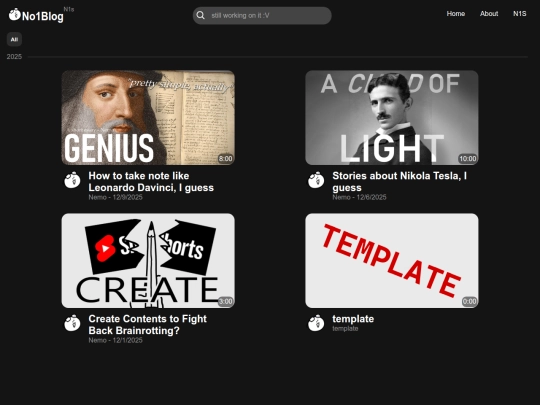Image resolution: width=540 pixels, height=405 pixels.
Task: Click the No1Blog logo icon
Action: (x=15, y=14)
